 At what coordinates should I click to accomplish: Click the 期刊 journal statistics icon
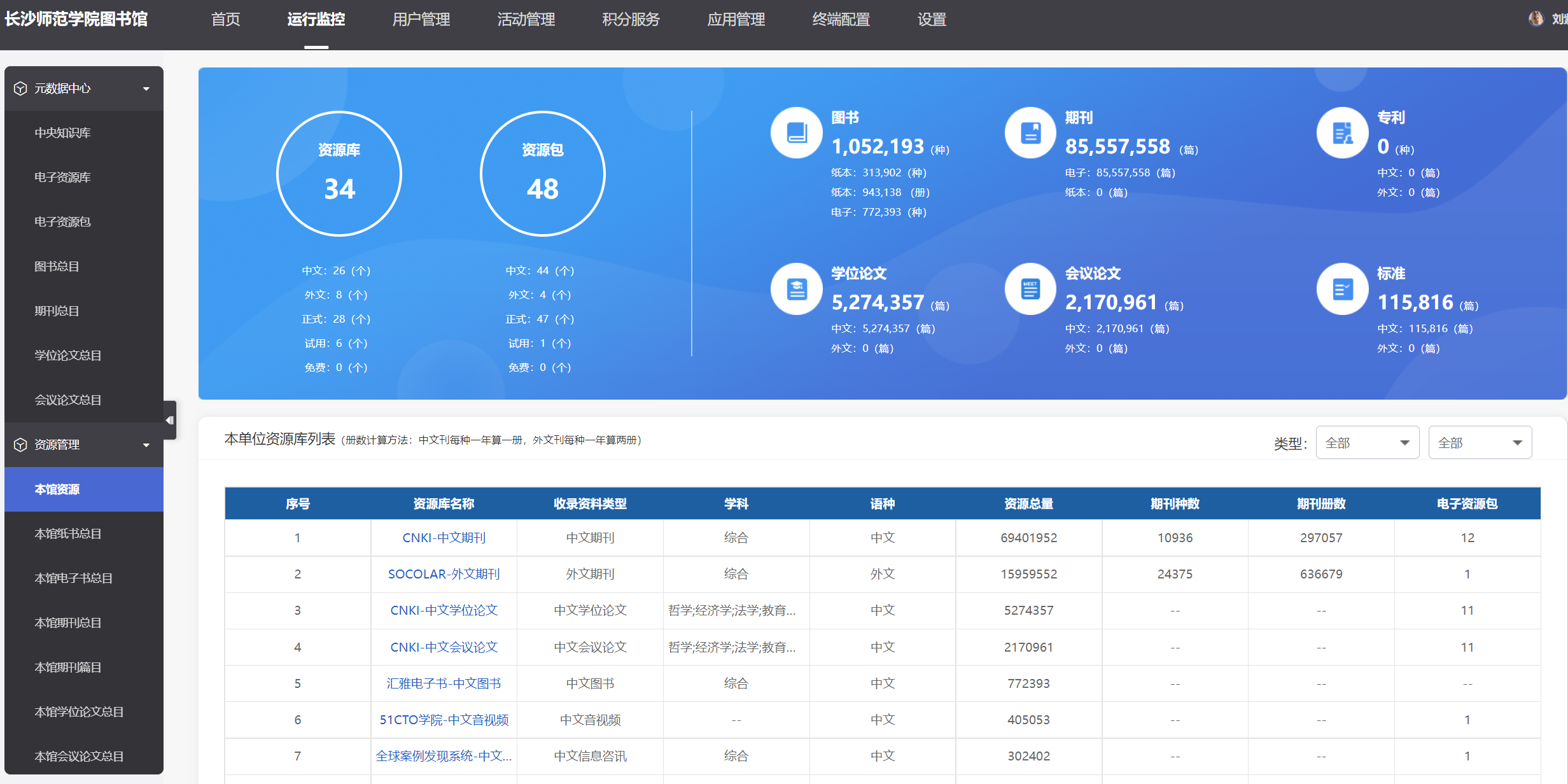click(1030, 133)
